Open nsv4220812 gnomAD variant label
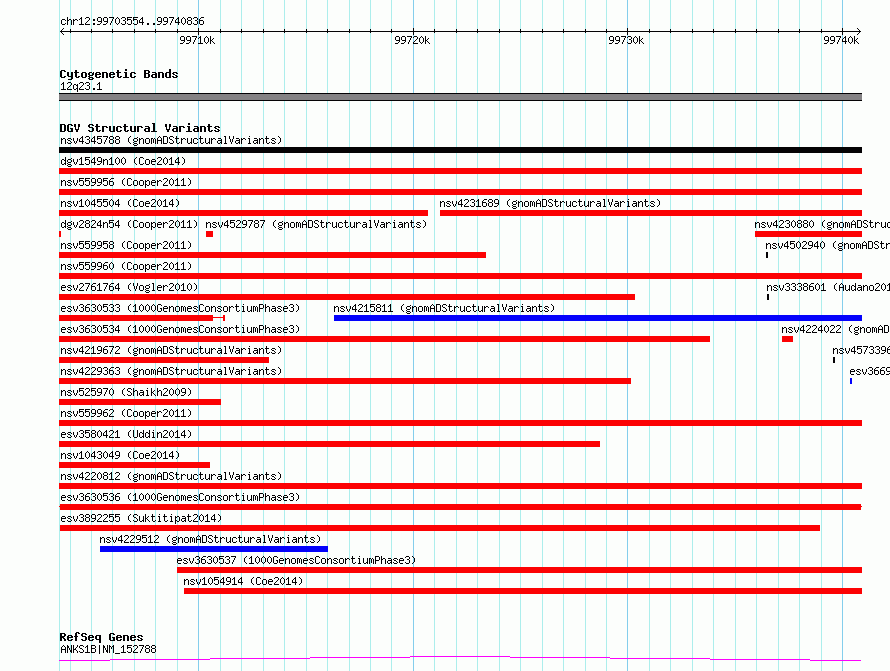Screen dimensions: 890x671 171,476
